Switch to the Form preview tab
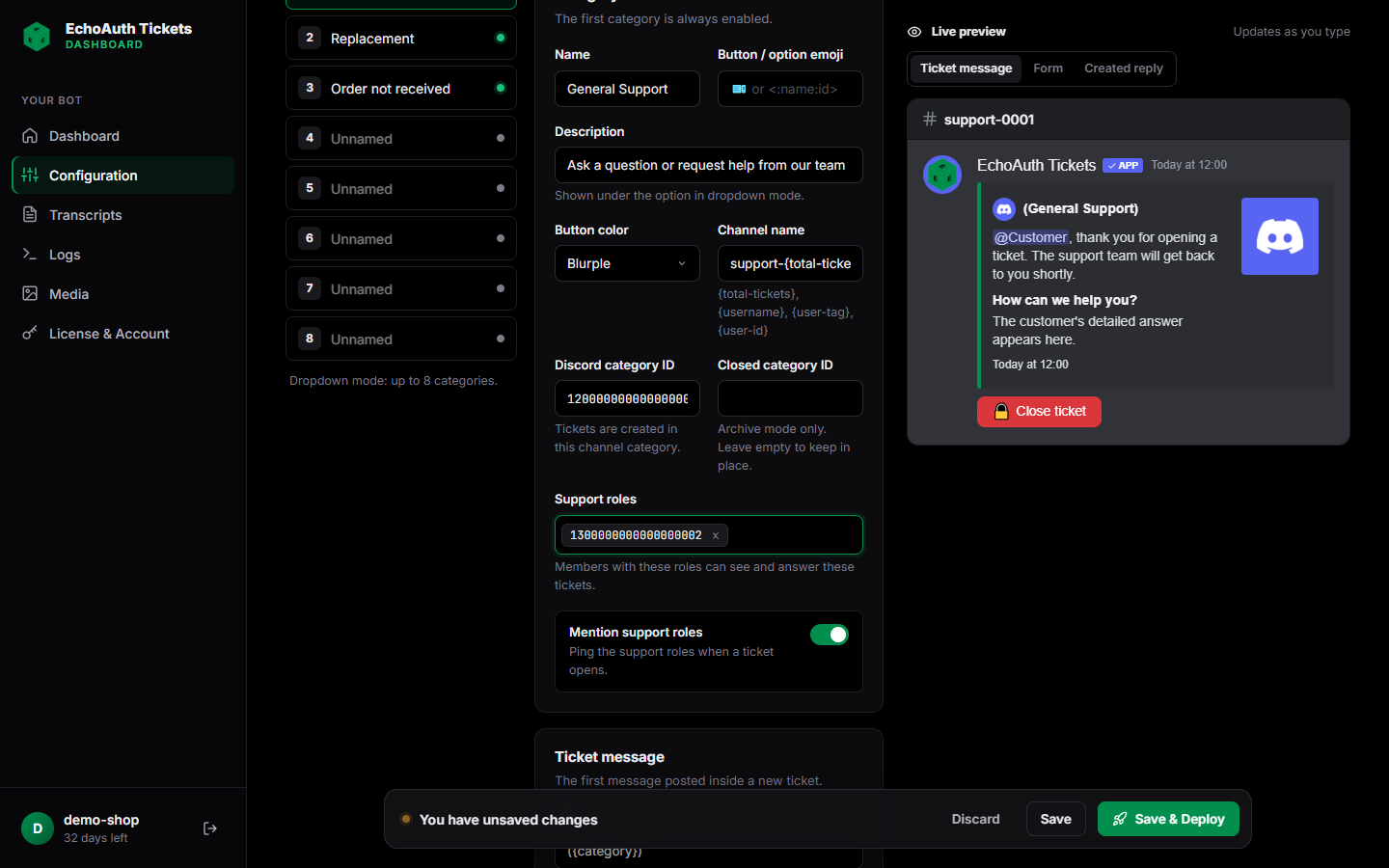1389x868 pixels. (x=1048, y=68)
